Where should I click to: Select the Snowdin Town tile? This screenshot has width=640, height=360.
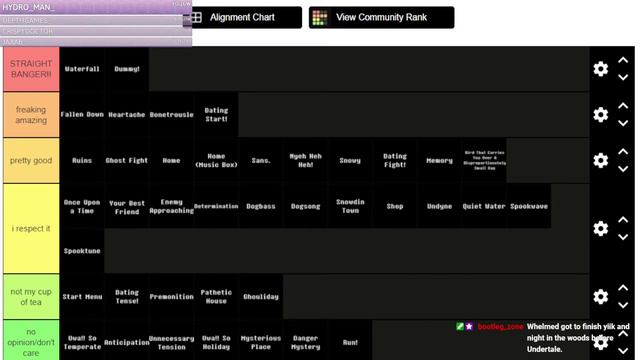click(x=350, y=206)
